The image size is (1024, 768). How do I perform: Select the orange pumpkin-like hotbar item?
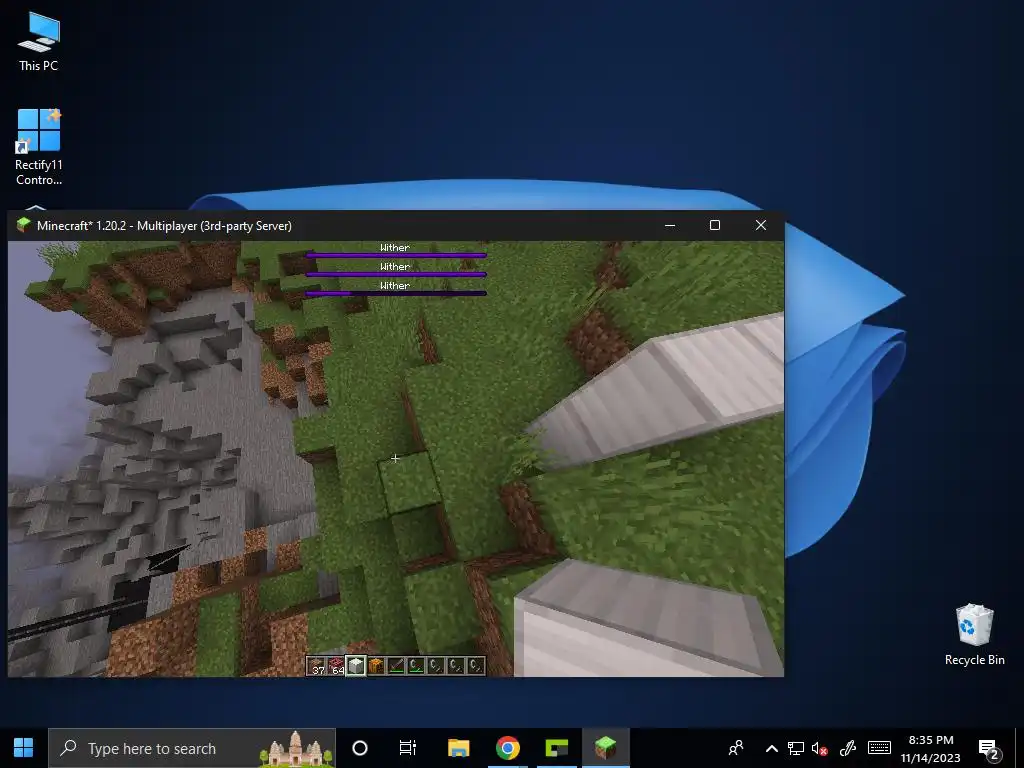point(376,665)
